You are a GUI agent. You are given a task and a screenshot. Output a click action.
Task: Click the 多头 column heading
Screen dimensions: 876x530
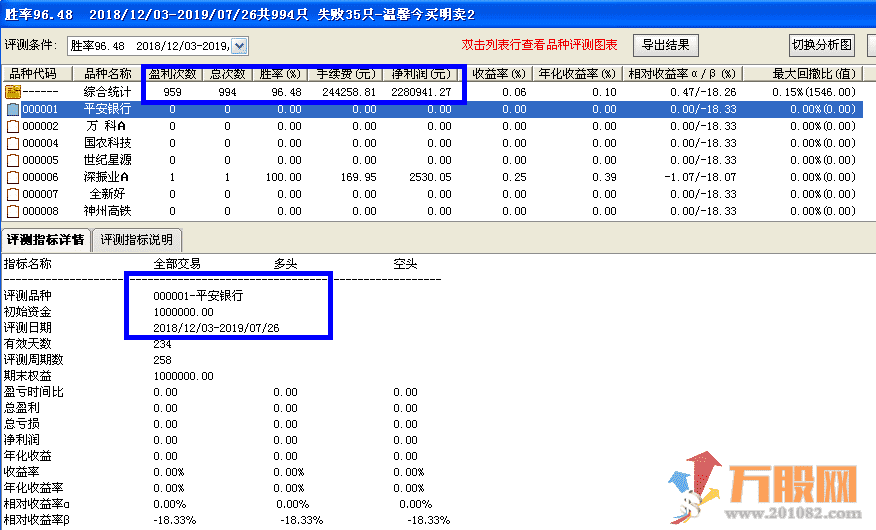coord(285,264)
